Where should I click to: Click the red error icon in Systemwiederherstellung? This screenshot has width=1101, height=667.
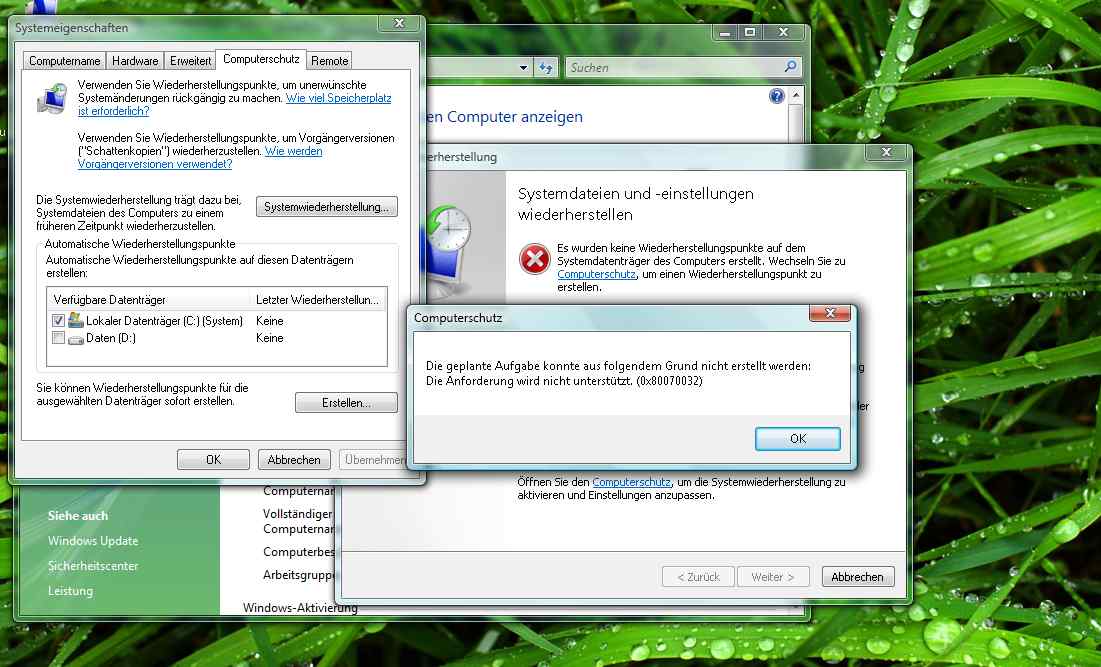pos(534,259)
